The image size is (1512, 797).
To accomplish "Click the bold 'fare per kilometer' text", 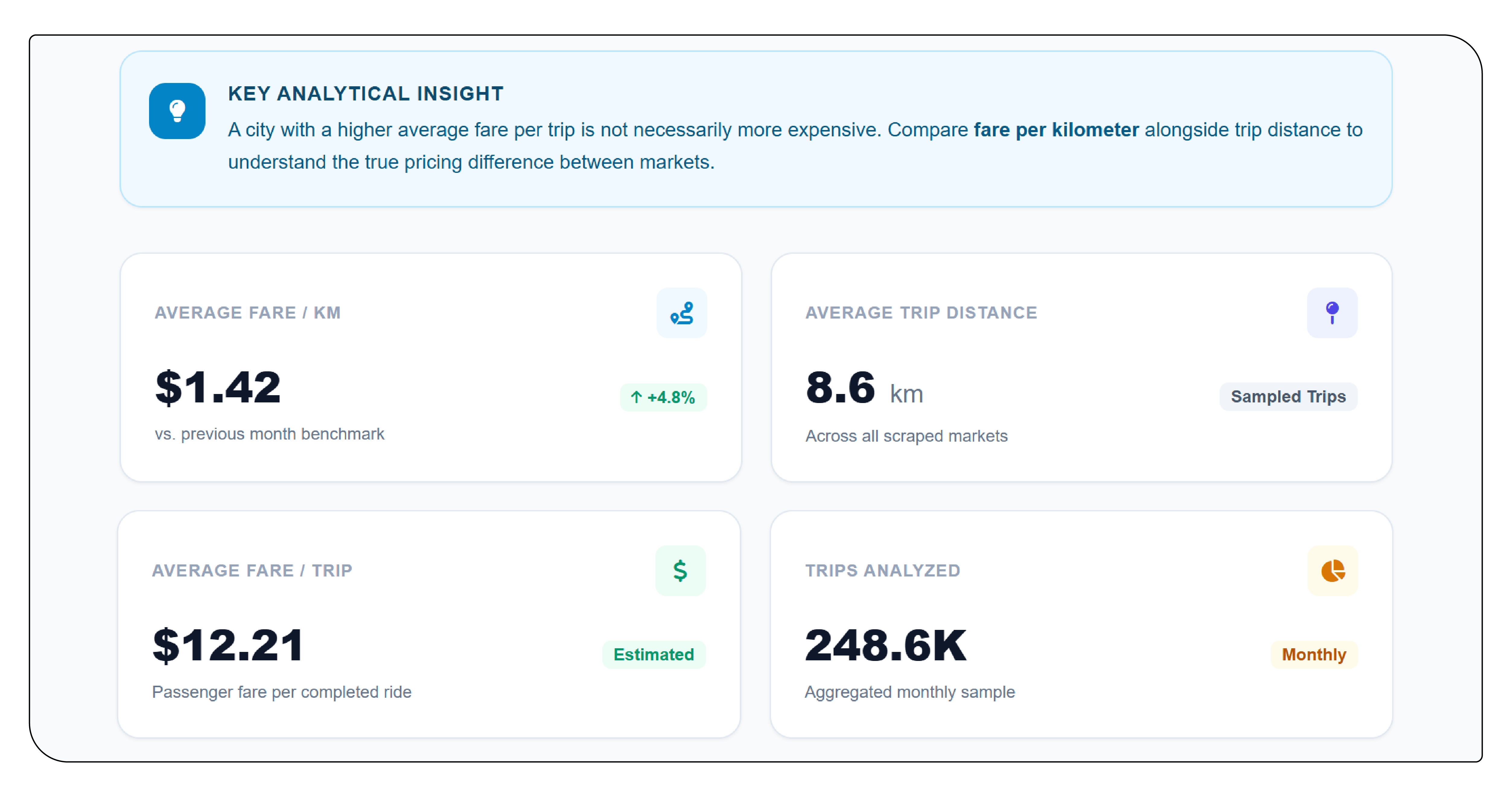I will click(1056, 130).
